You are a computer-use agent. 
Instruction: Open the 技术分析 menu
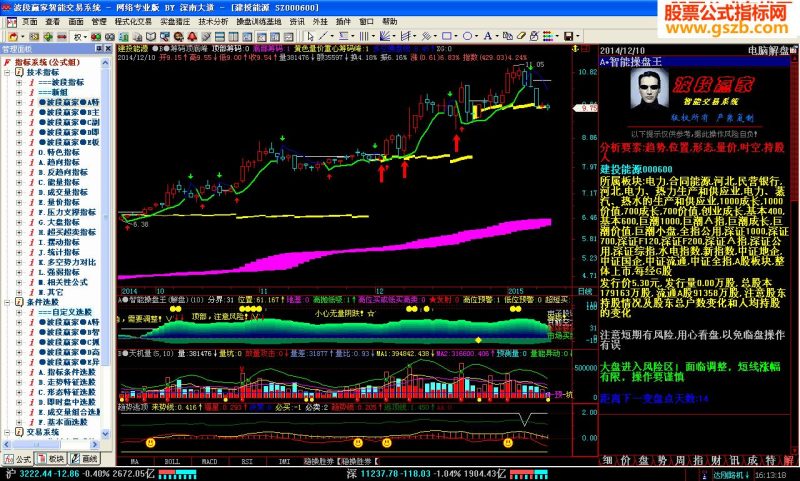coord(213,21)
